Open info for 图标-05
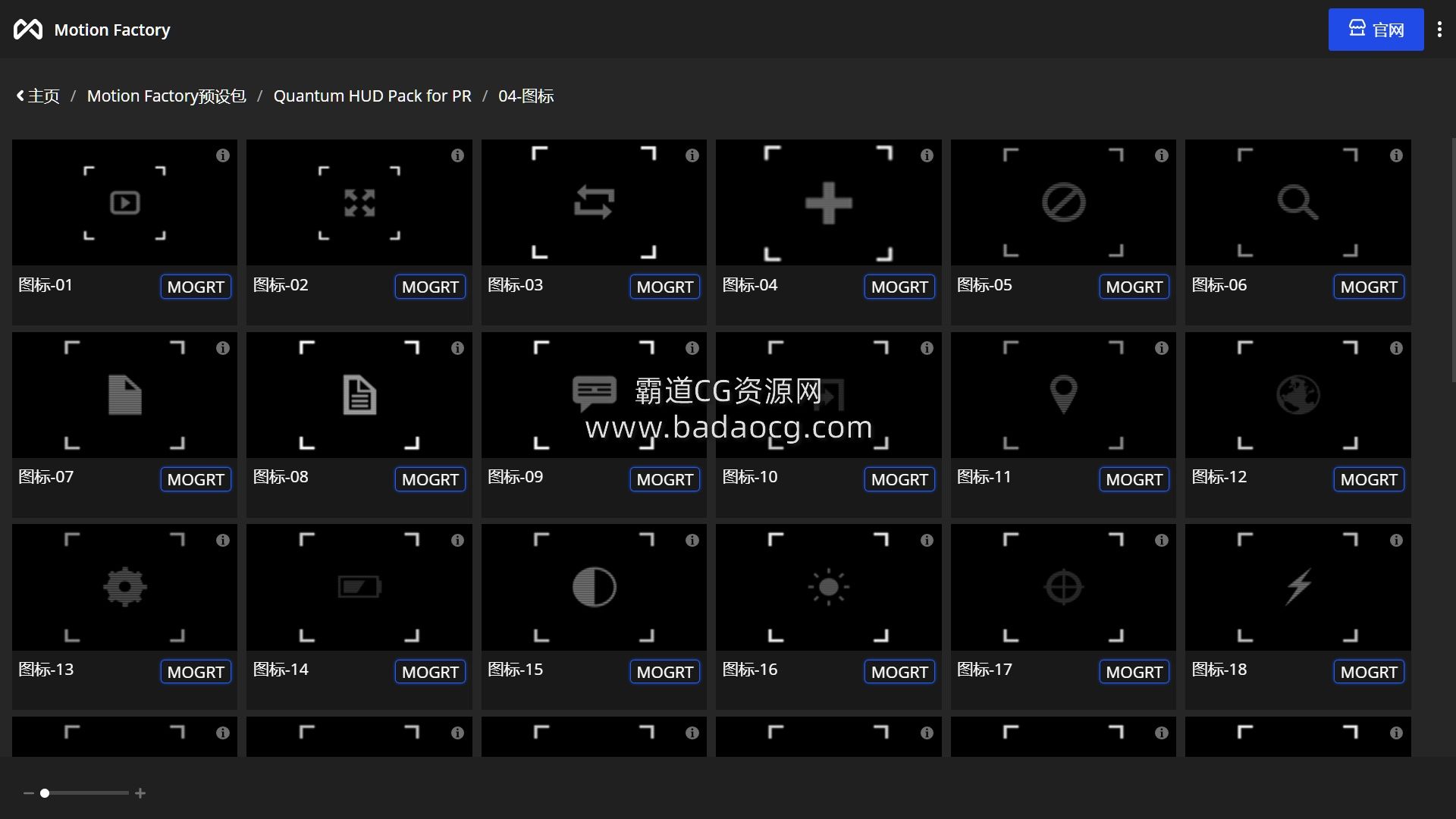This screenshot has height=819, width=1456. tap(1162, 155)
